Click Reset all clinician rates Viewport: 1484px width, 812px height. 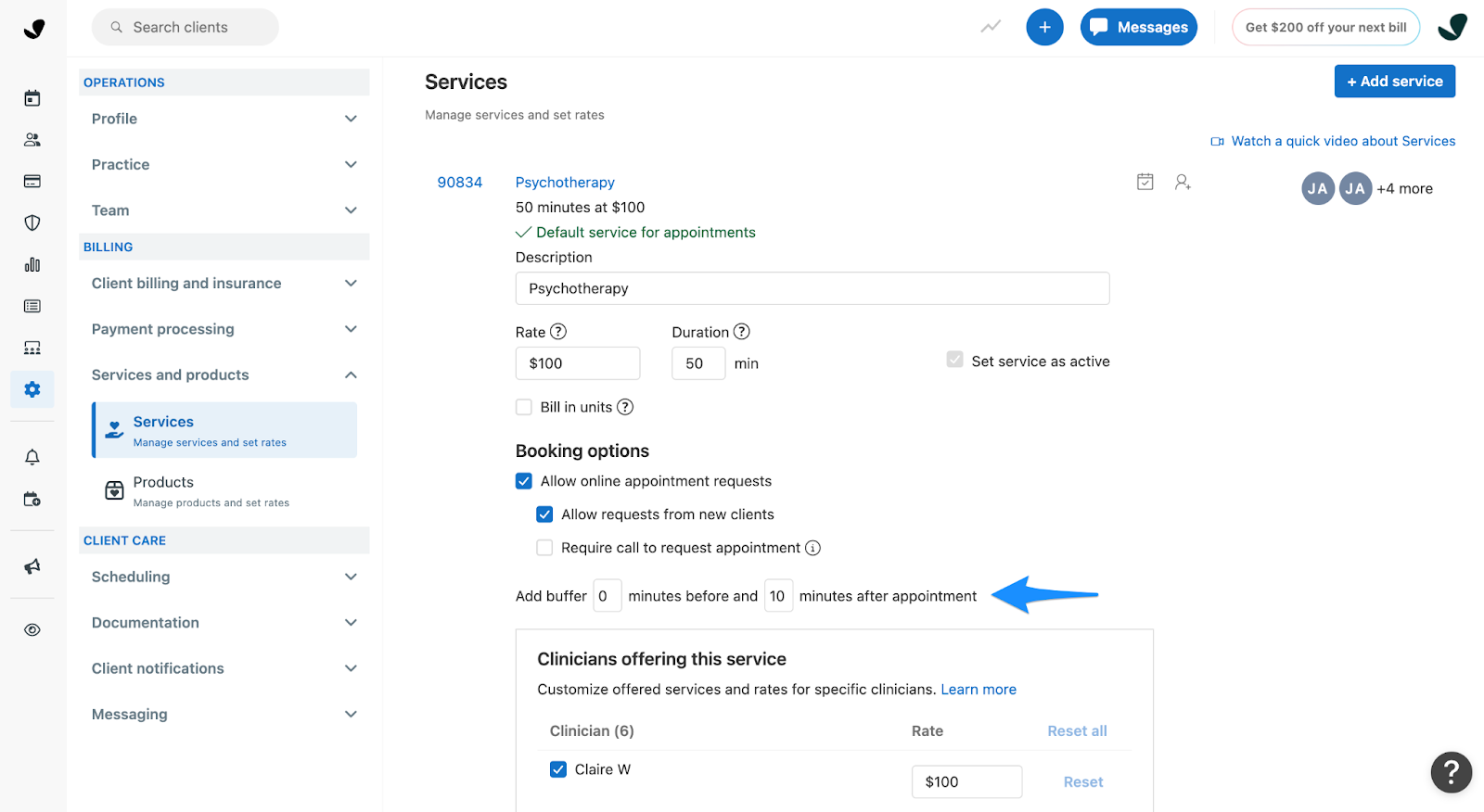(1077, 731)
